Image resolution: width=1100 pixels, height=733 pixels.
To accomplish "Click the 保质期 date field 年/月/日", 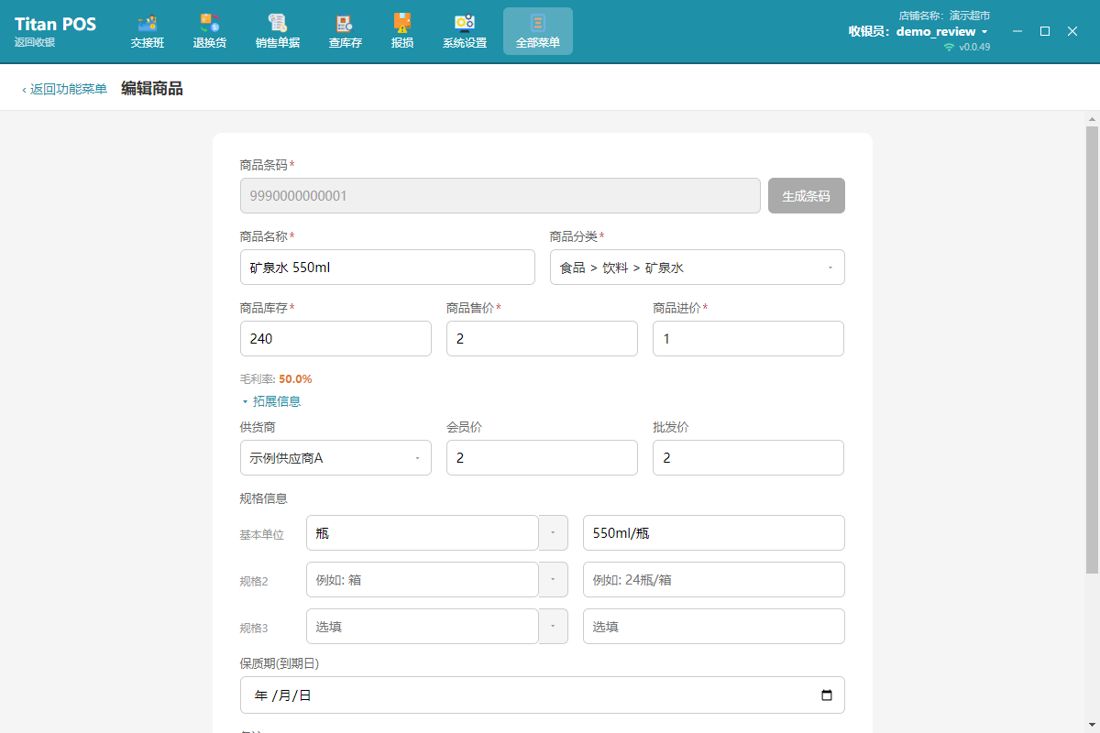I will click(542, 695).
